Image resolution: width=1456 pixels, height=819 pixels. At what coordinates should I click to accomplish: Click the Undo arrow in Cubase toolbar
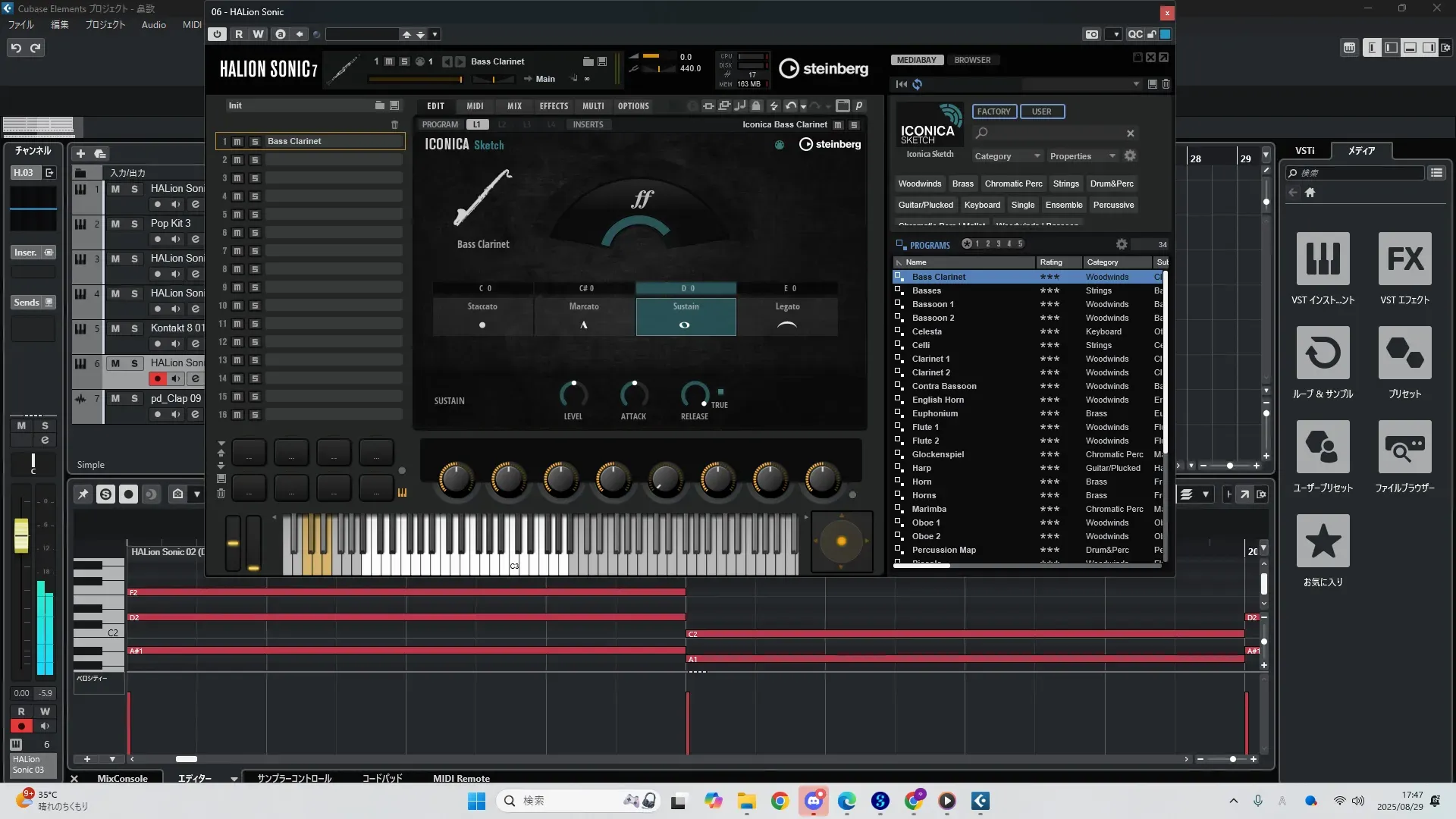click(16, 48)
